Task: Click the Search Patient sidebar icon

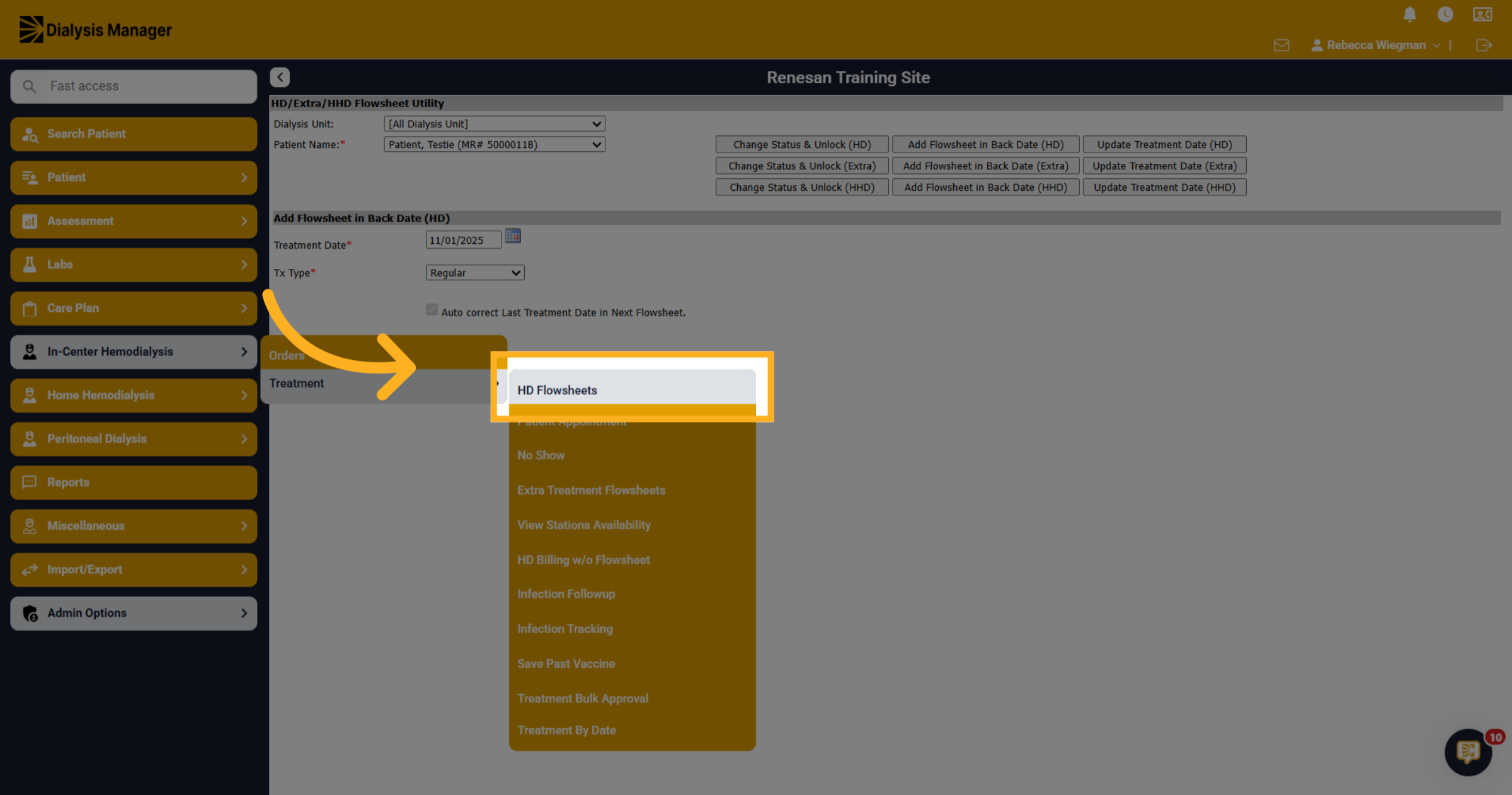Action: tap(30, 134)
